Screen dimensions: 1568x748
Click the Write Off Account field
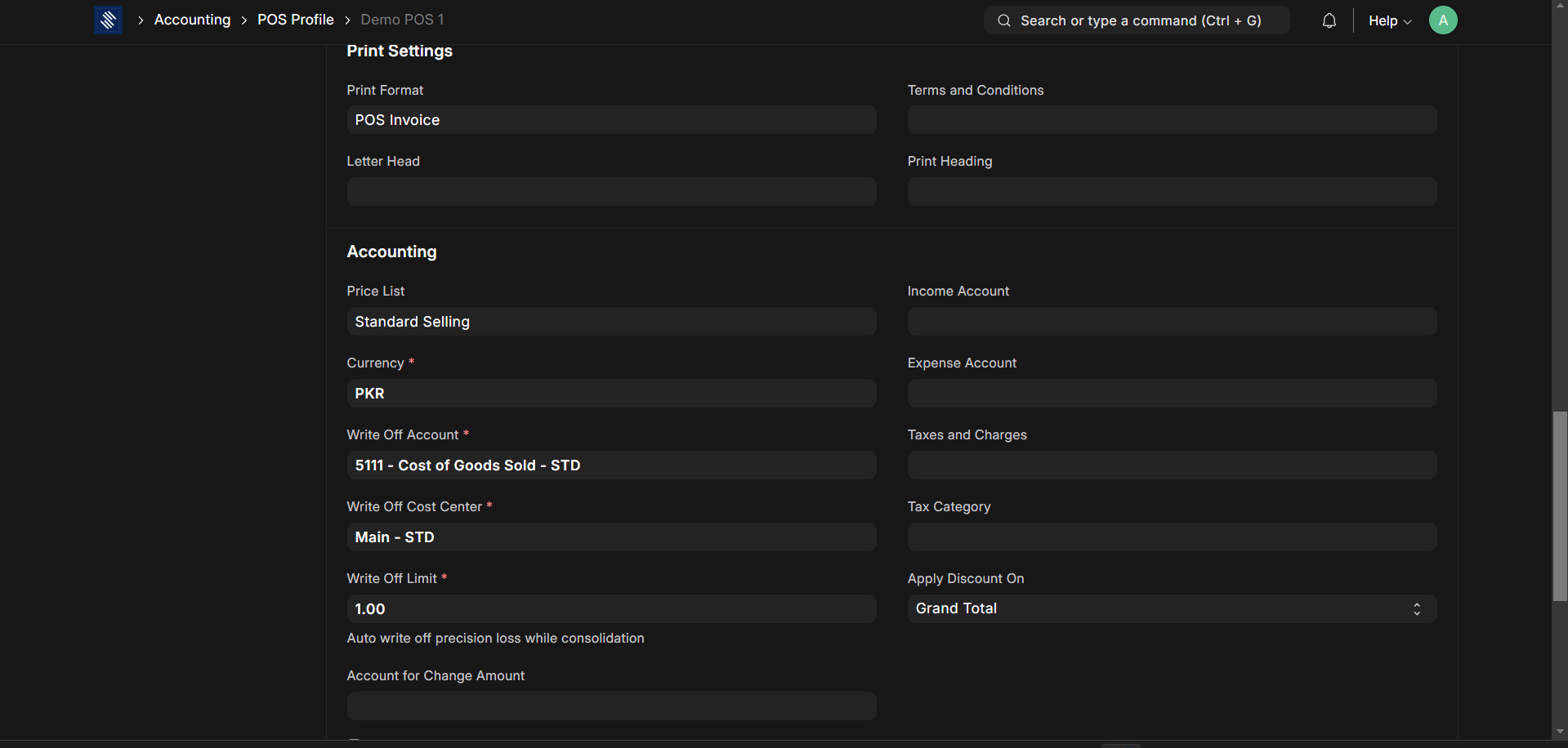click(611, 465)
